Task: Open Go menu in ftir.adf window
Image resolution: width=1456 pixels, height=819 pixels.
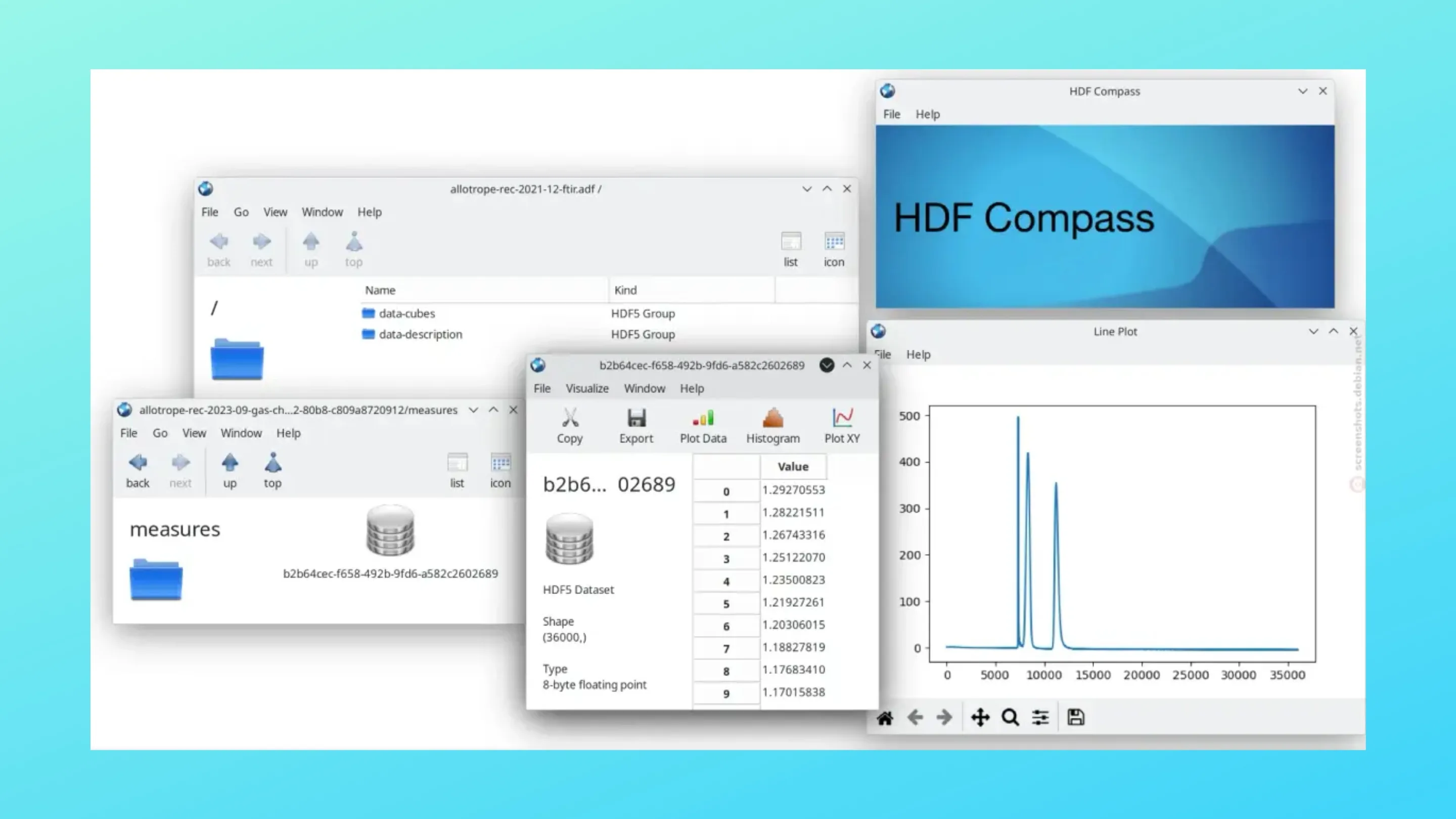Action: (x=241, y=212)
